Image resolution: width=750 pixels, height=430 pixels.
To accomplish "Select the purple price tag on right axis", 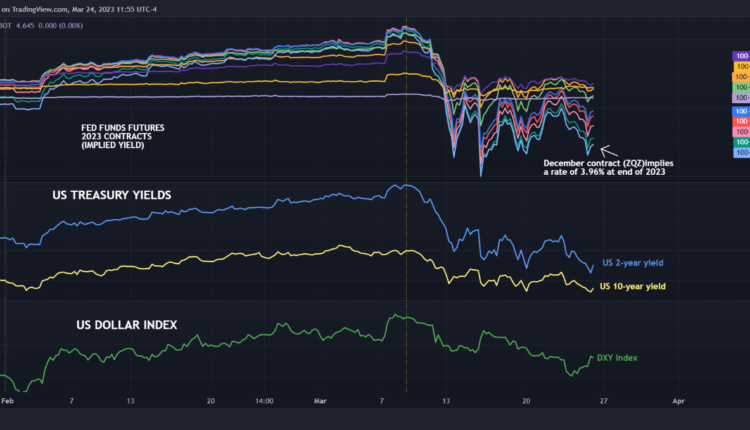I will coord(741,55).
